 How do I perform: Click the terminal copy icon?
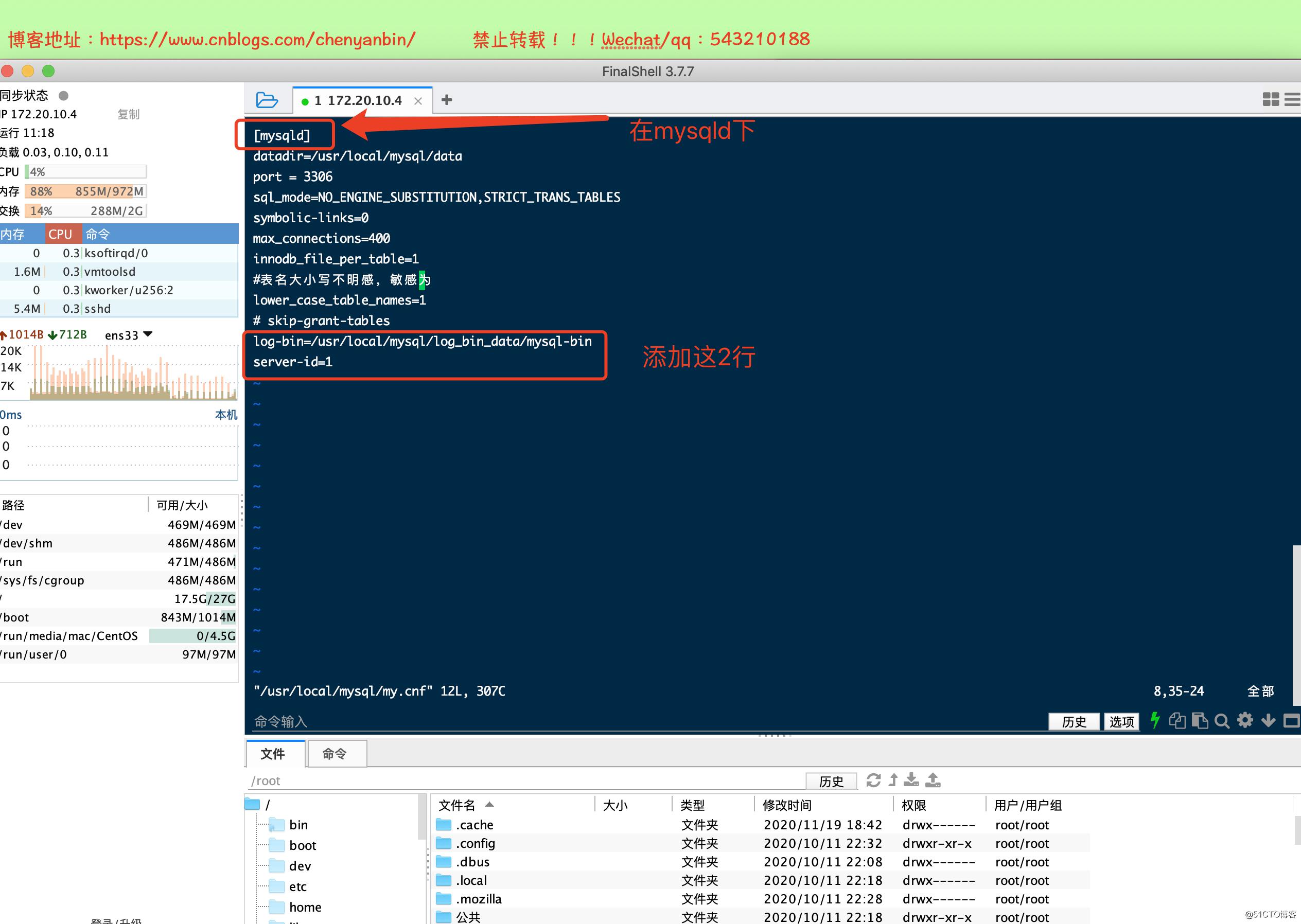point(1177,721)
